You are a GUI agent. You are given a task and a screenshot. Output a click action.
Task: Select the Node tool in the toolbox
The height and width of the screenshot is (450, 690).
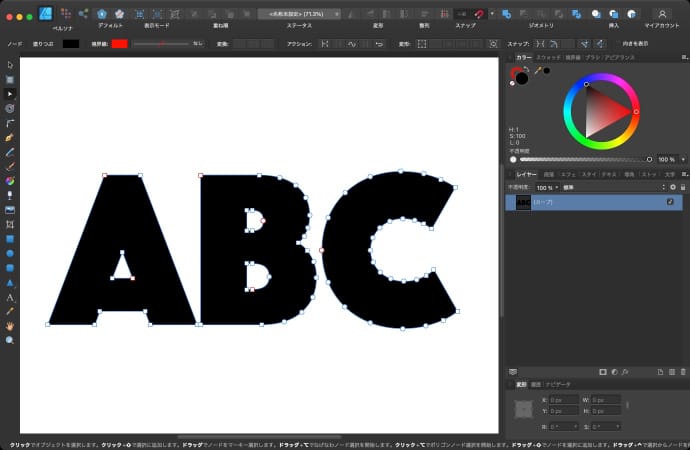pyautogui.click(x=10, y=93)
